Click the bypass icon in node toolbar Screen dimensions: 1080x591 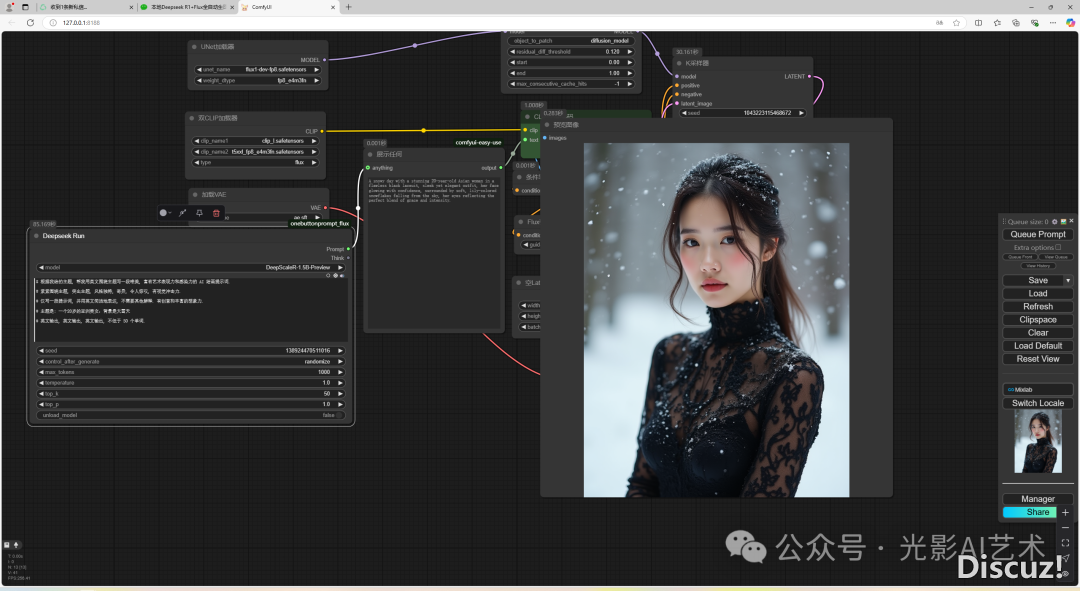pyautogui.click(x=183, y=213)
